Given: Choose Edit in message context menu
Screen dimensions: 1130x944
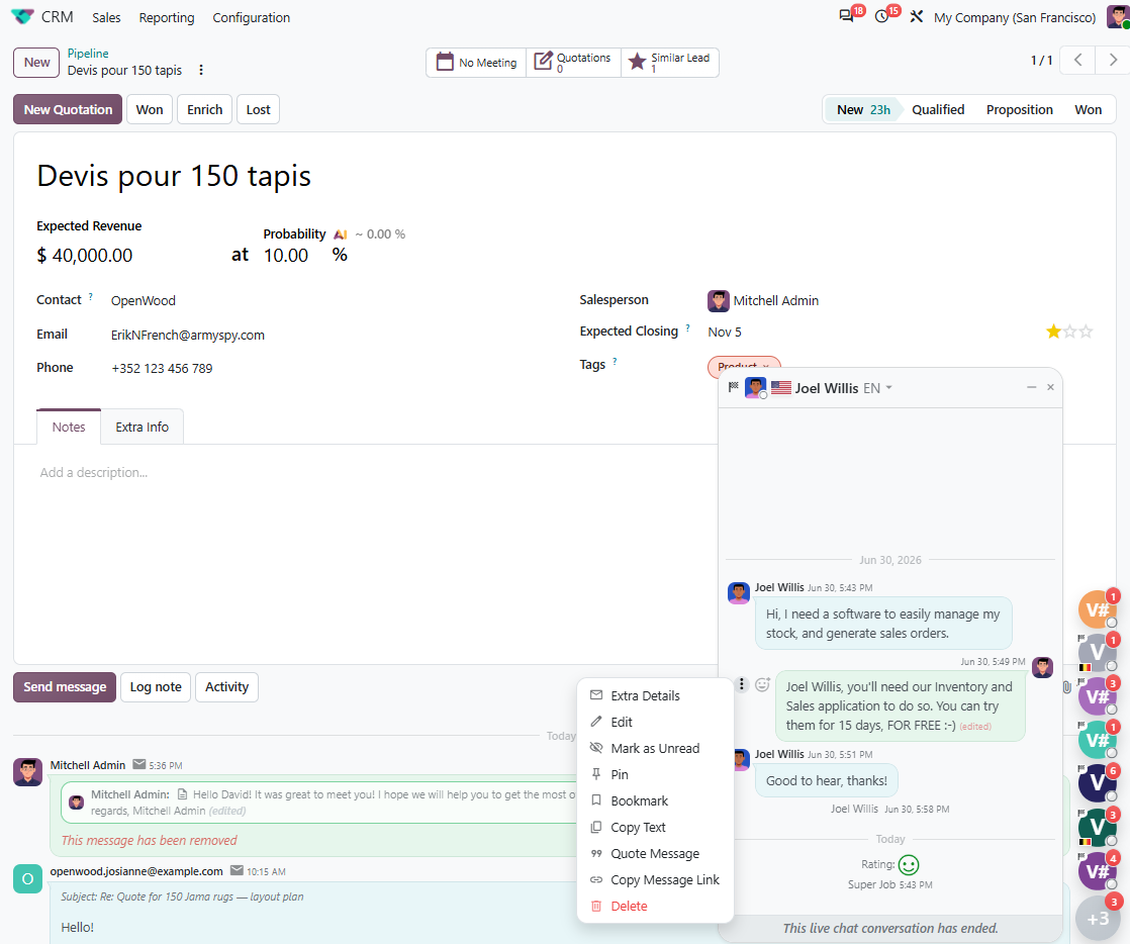Looking at the screenshot, I should 655,722.
